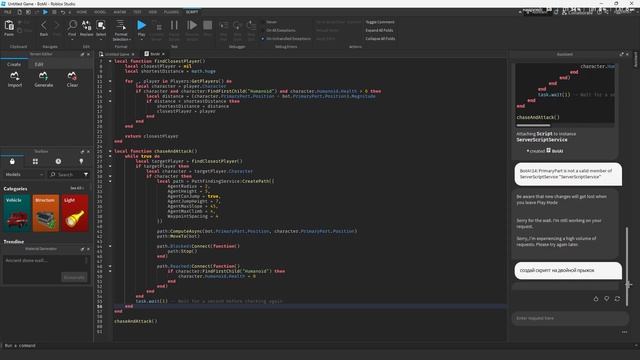Switch to the MODEL ribbon tab

[x=100, y=12]
